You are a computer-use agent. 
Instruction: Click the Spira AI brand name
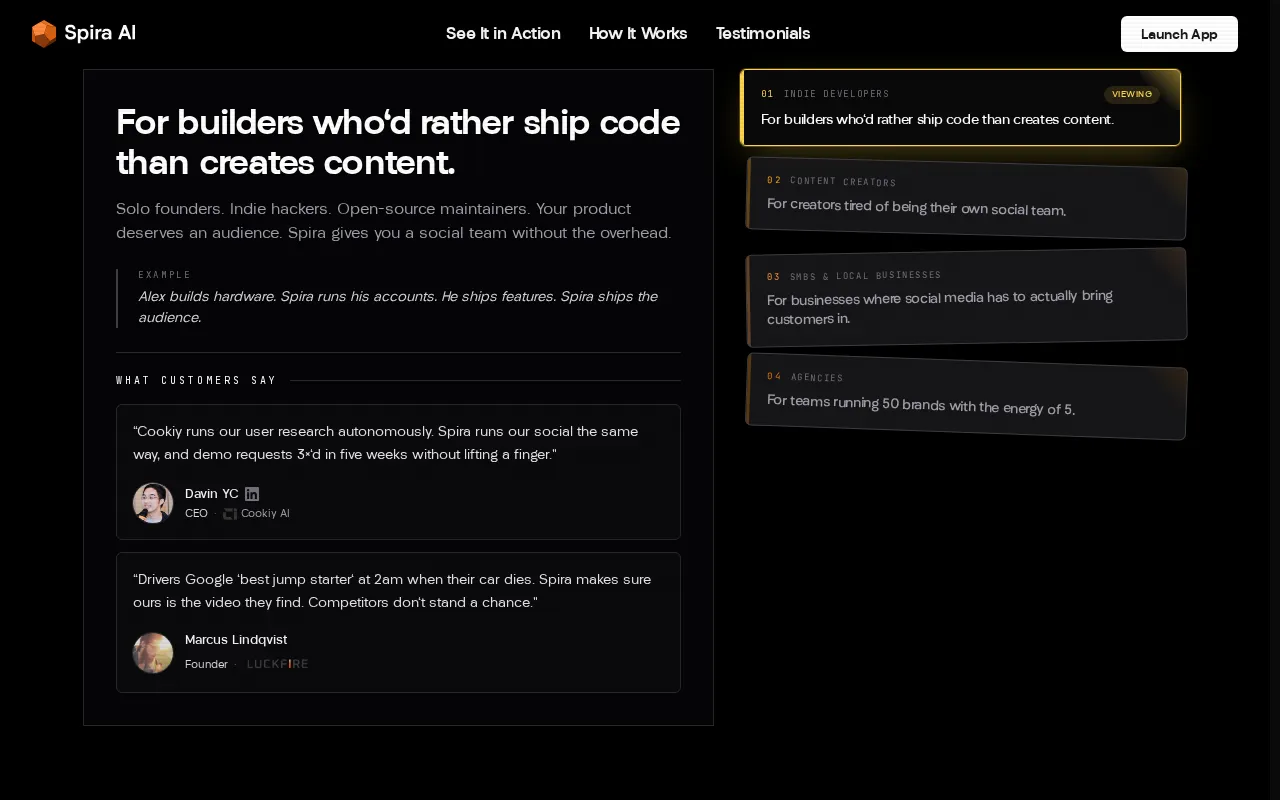tap(100, 33)
